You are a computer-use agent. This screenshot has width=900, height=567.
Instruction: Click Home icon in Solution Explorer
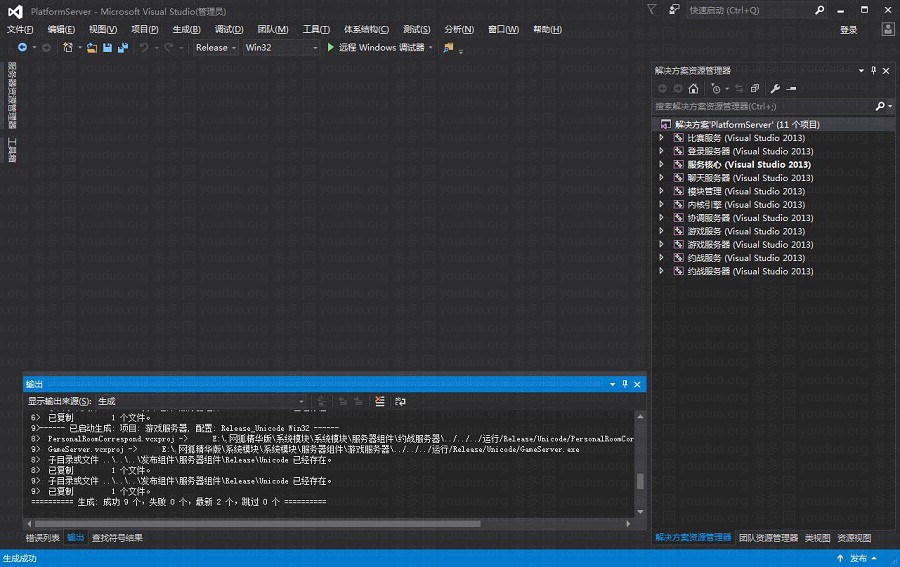tap(693, 88)
